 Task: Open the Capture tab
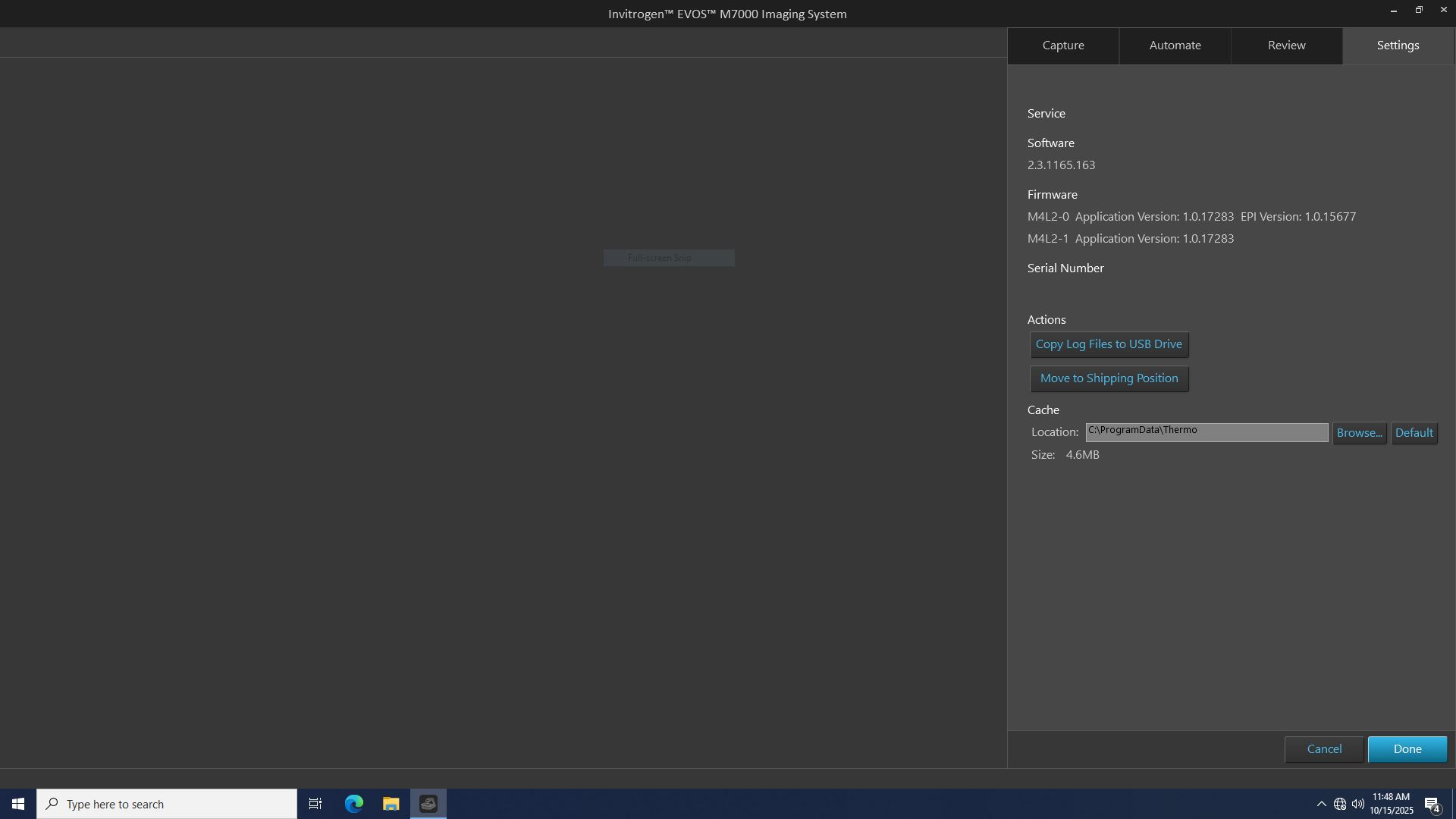point(1062,45)
